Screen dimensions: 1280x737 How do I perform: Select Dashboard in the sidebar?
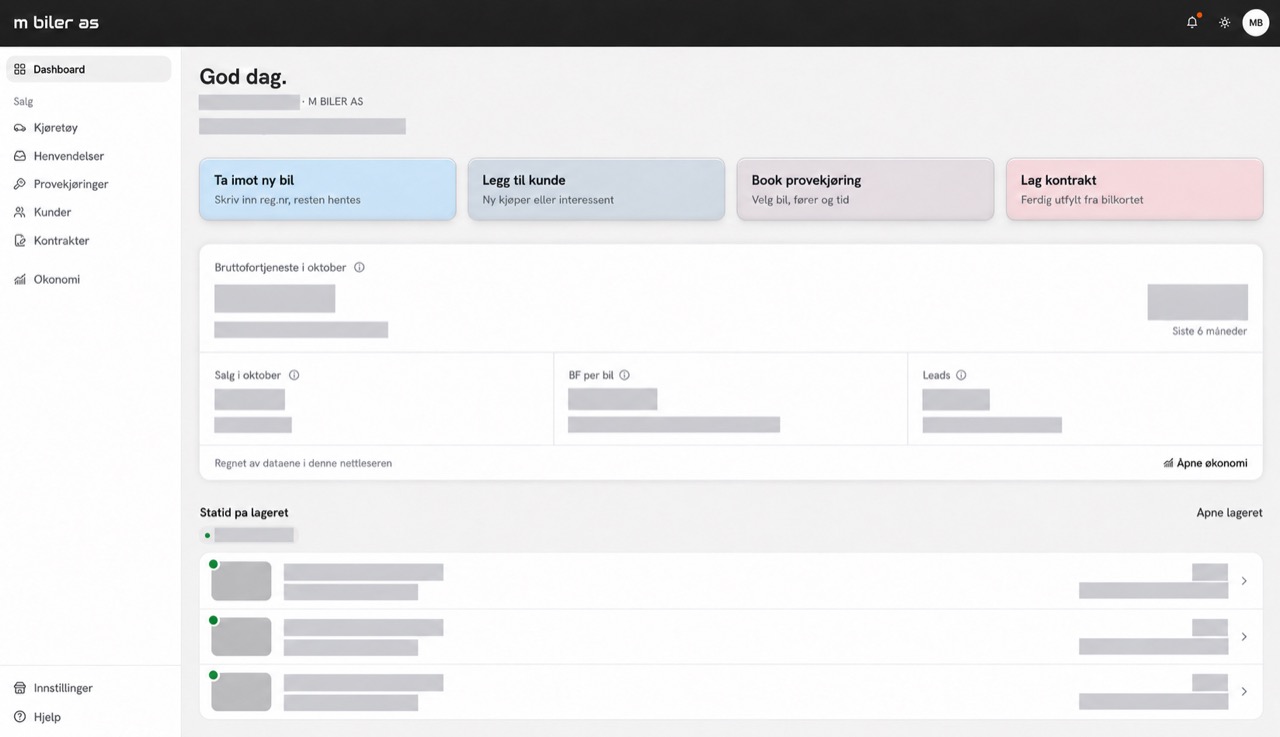tap(89, 69)
